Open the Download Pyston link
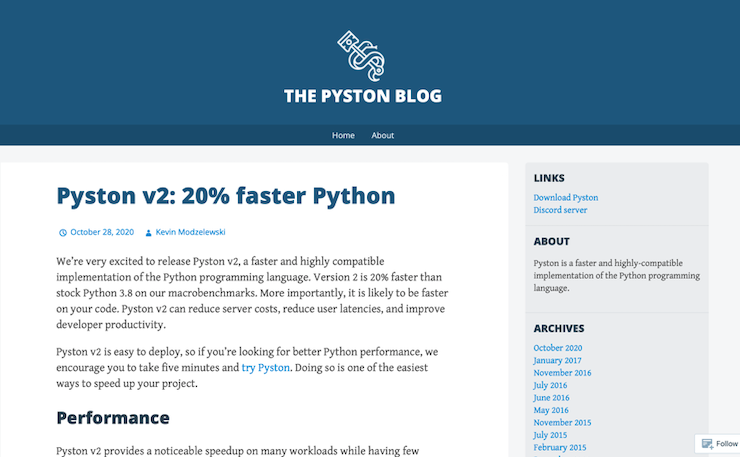 click(566, 198)
